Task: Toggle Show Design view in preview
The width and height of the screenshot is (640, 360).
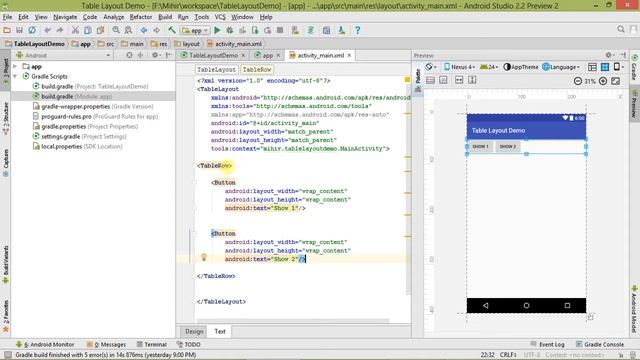Action: pos(592,67)
